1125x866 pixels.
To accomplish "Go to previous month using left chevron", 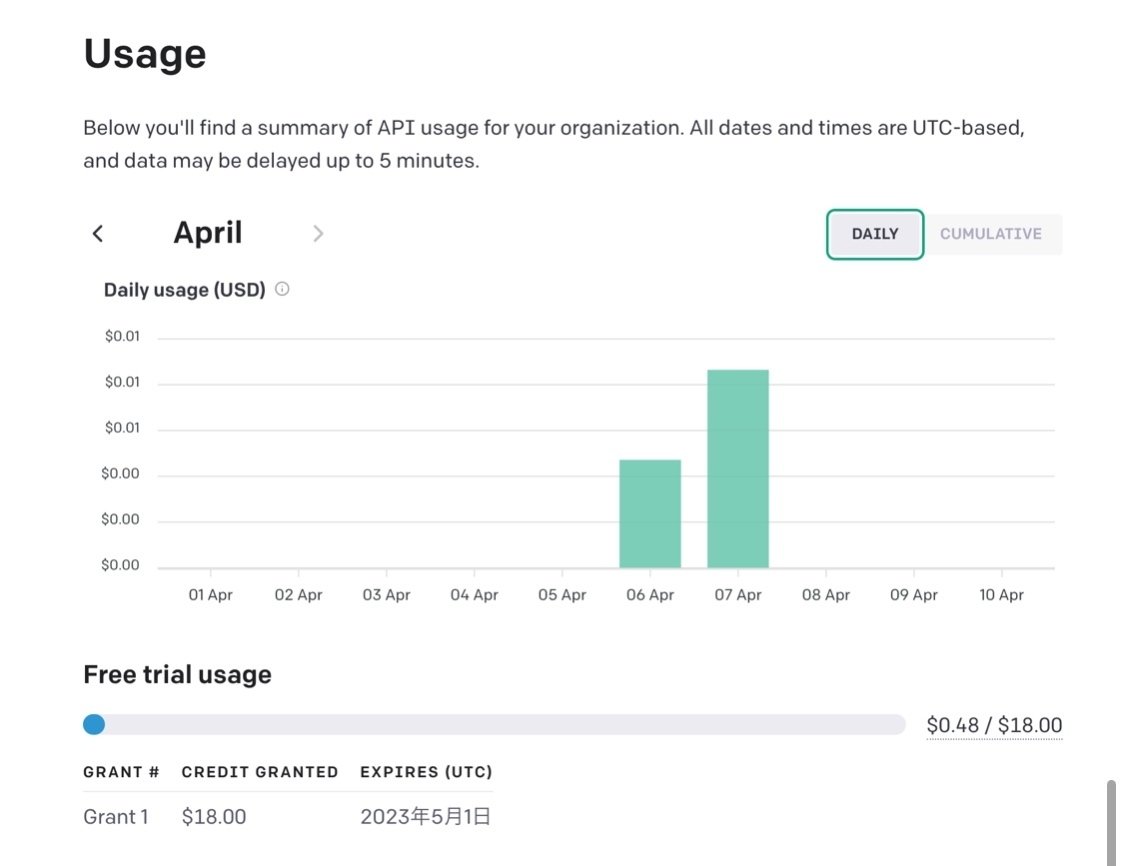I will point(98,233).
